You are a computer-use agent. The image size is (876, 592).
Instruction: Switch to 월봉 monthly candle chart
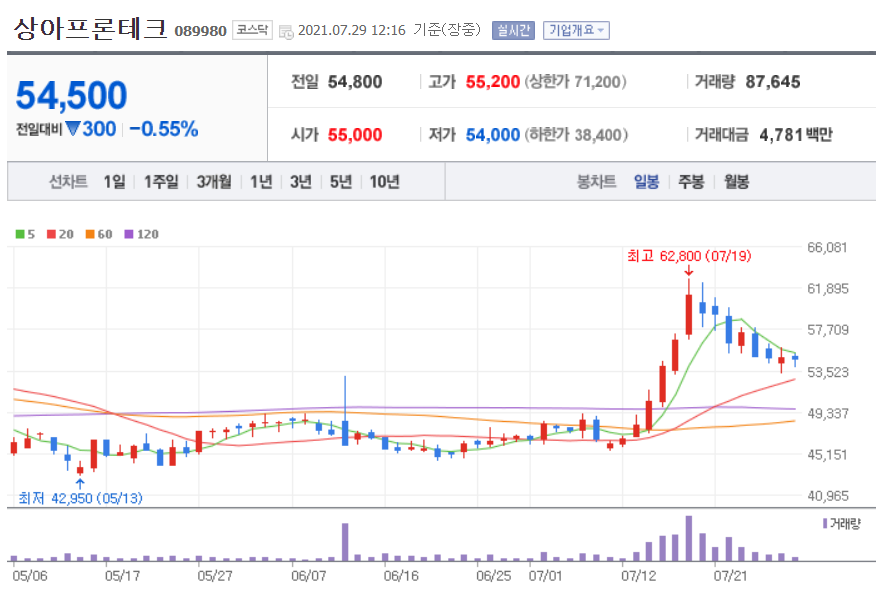pos(736,182)
